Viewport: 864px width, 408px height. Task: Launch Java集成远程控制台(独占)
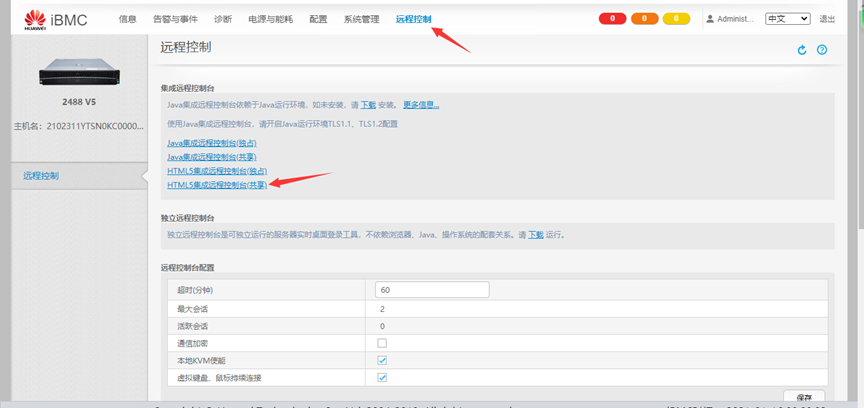point(212,143)
